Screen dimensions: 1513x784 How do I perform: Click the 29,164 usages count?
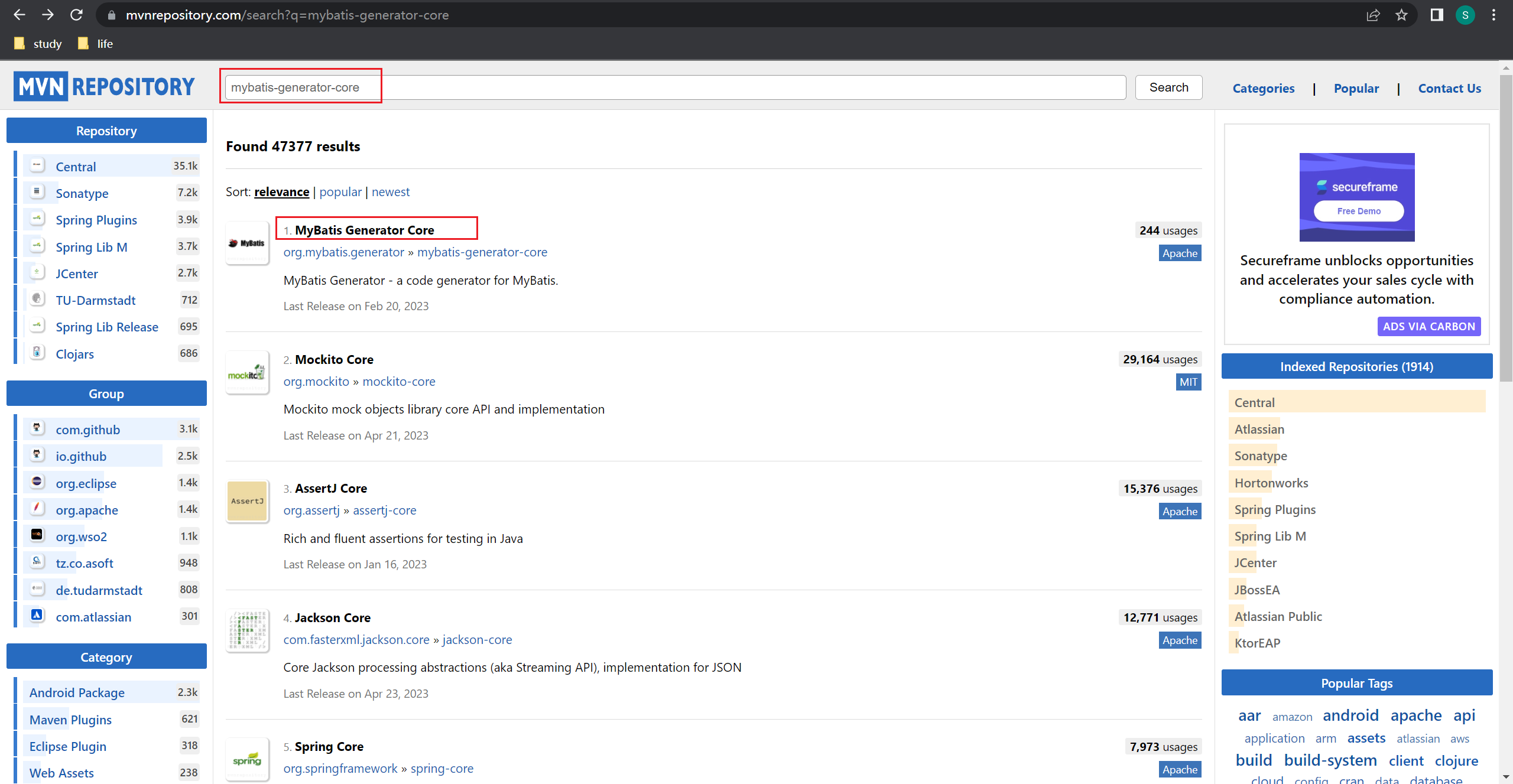(1160, 359)
